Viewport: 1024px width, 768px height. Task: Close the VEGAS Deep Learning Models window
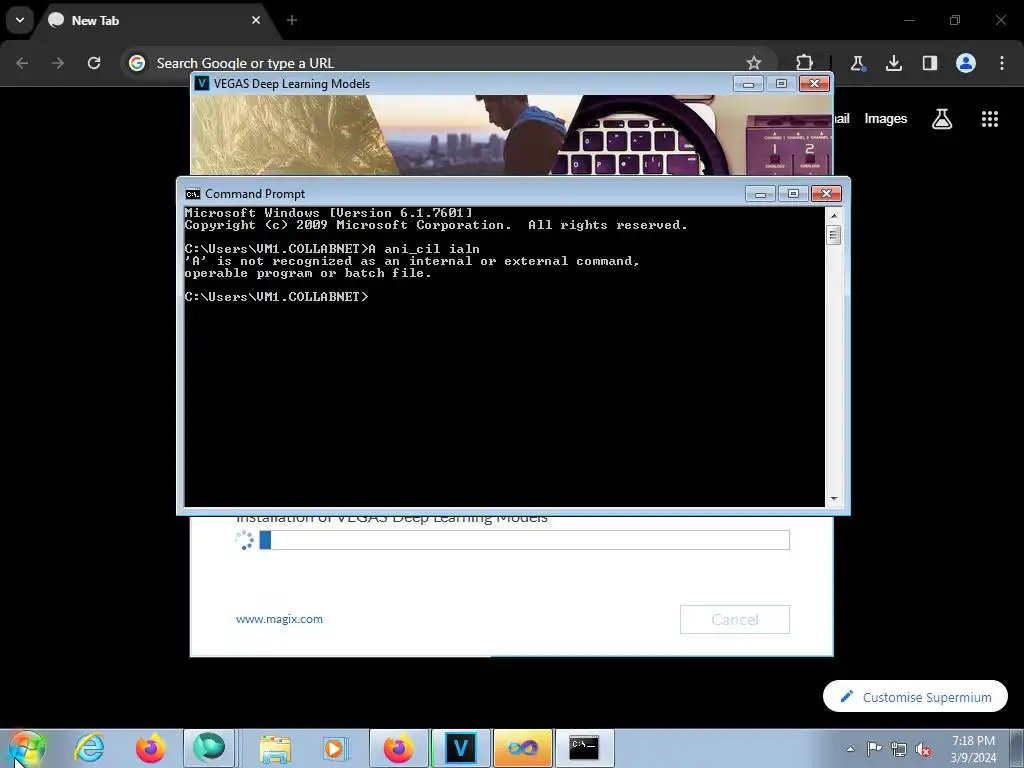pyautogui.click(x=814, y=84)
